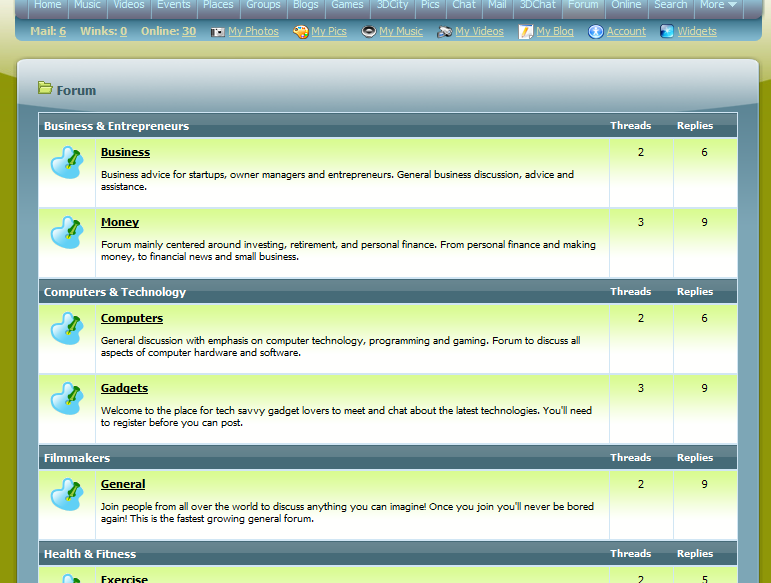
Task: Click the Gadgets forum icon
Action: point(67,398)
